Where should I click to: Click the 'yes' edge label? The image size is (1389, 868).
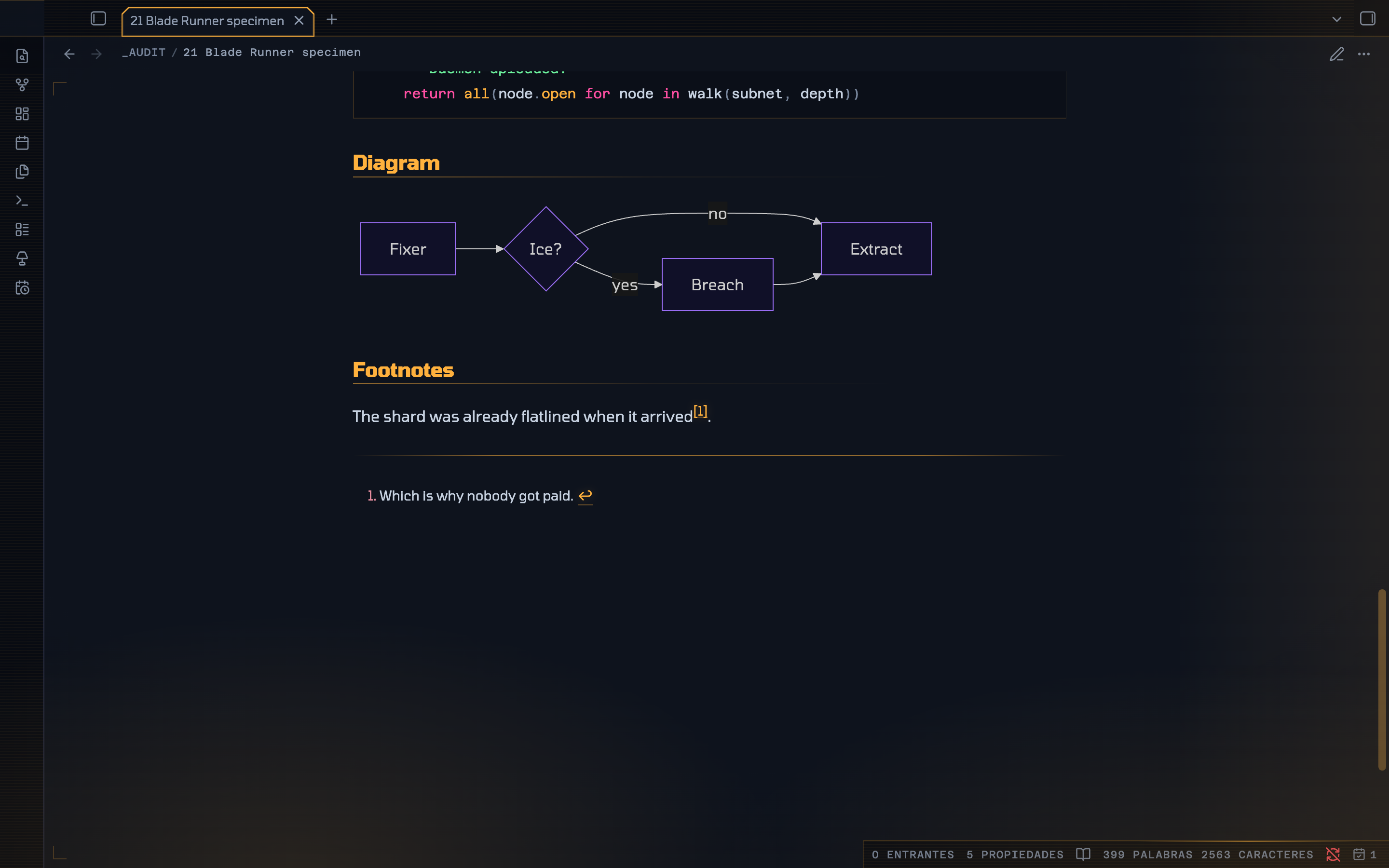625,285
